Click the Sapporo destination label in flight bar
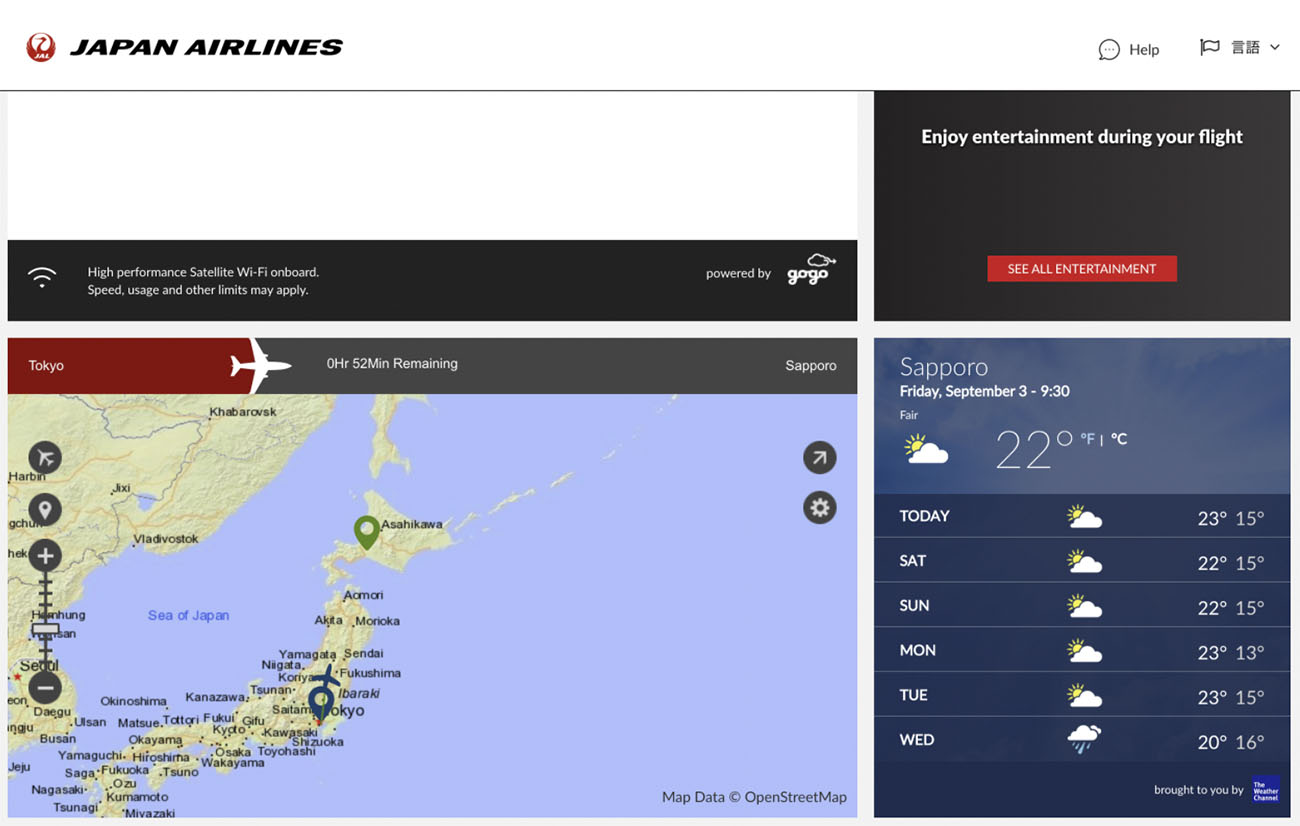Viewport: 1300px width, 826px height. coord(811,366)
